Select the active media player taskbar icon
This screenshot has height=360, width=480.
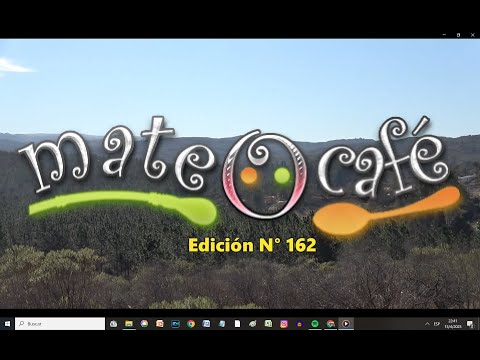tap(346, 324)
